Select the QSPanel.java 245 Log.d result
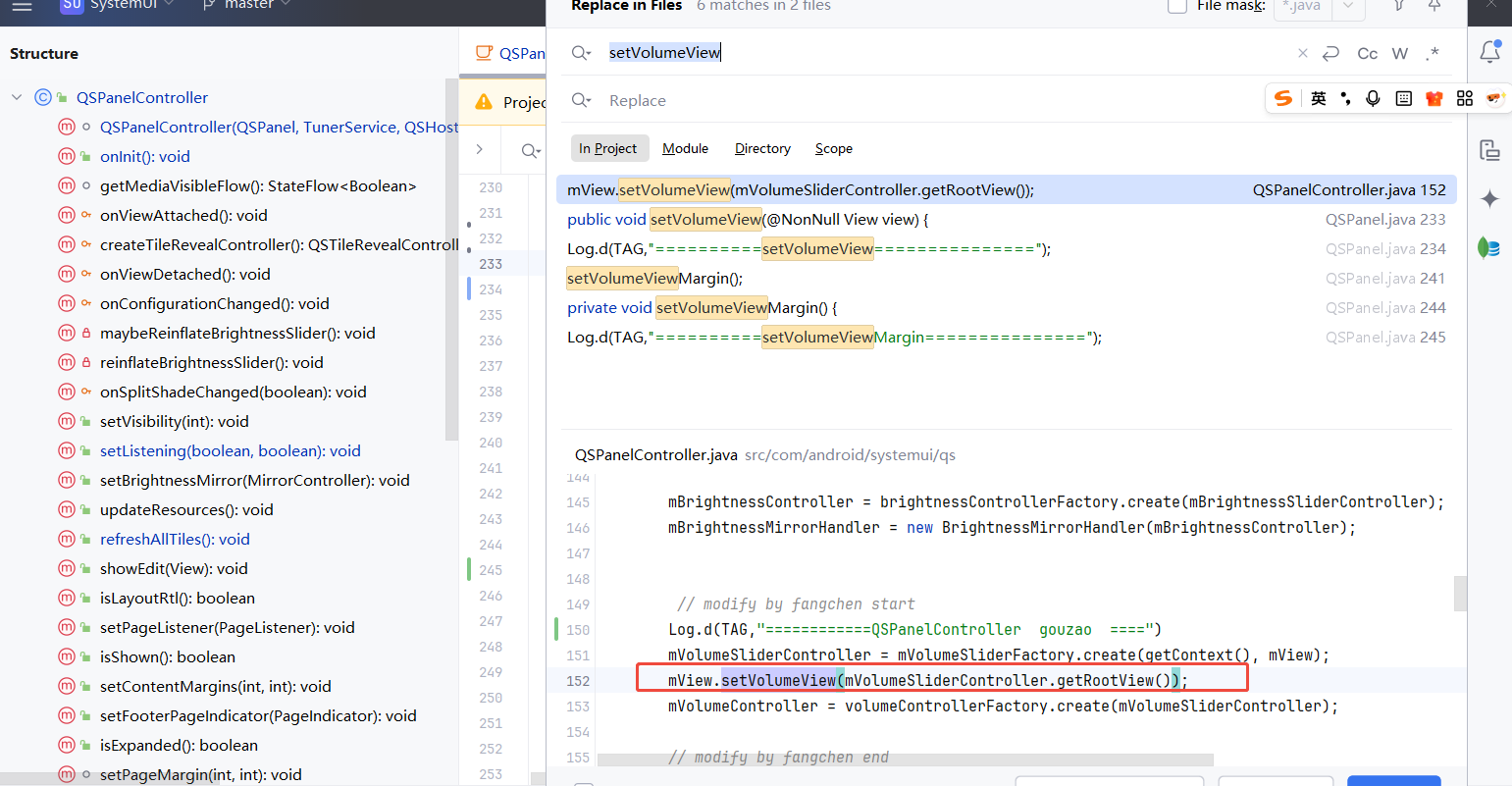1512x786 pixels. coord(1006,337)
